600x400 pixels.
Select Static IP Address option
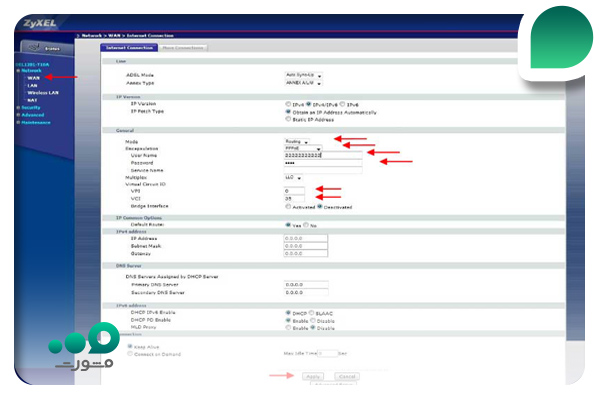(288, 119)
